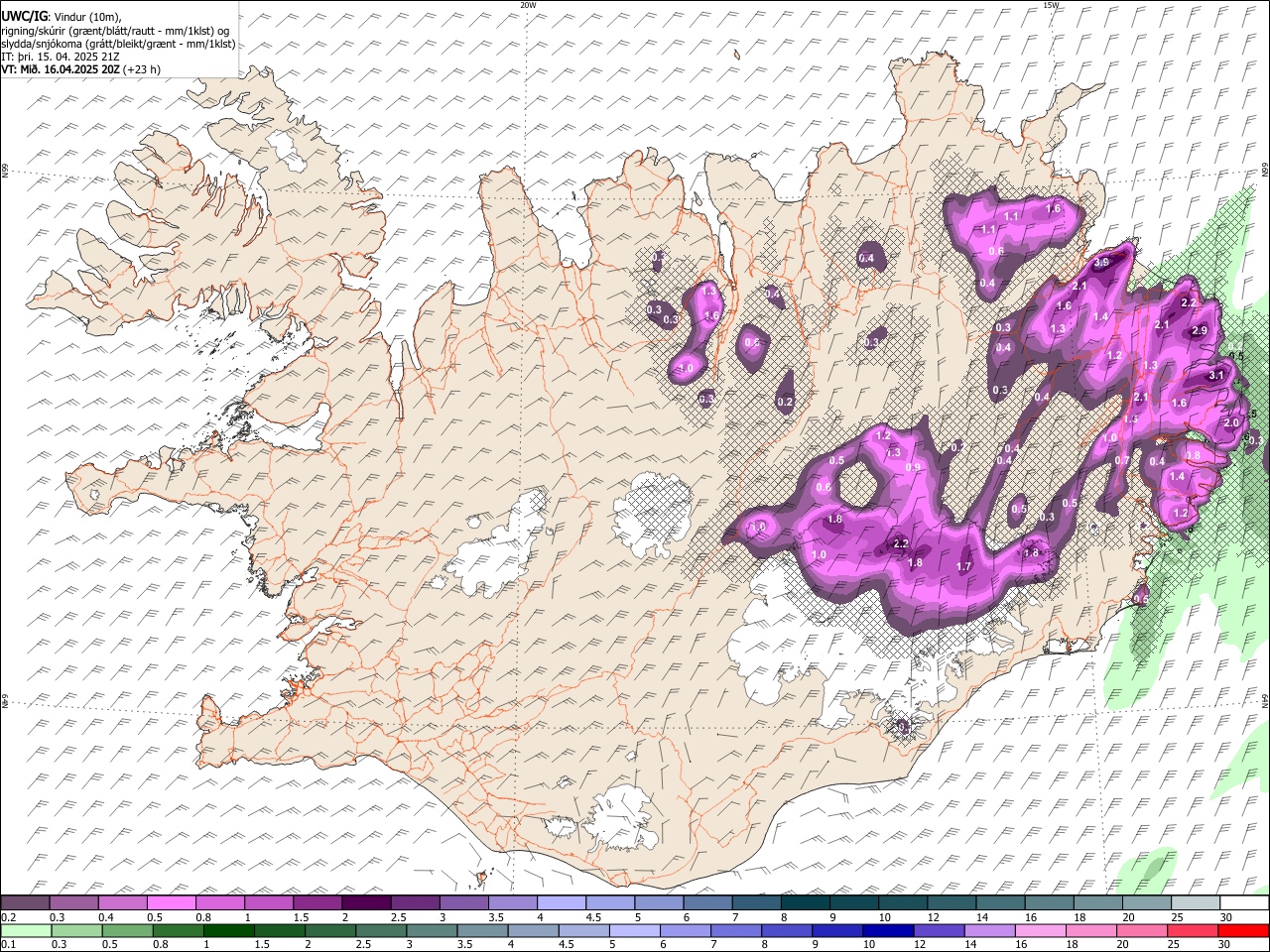Click the 3.1 snowfall value on the map
This screenshot has height=952, width=1270.
tap(1217, 376)
